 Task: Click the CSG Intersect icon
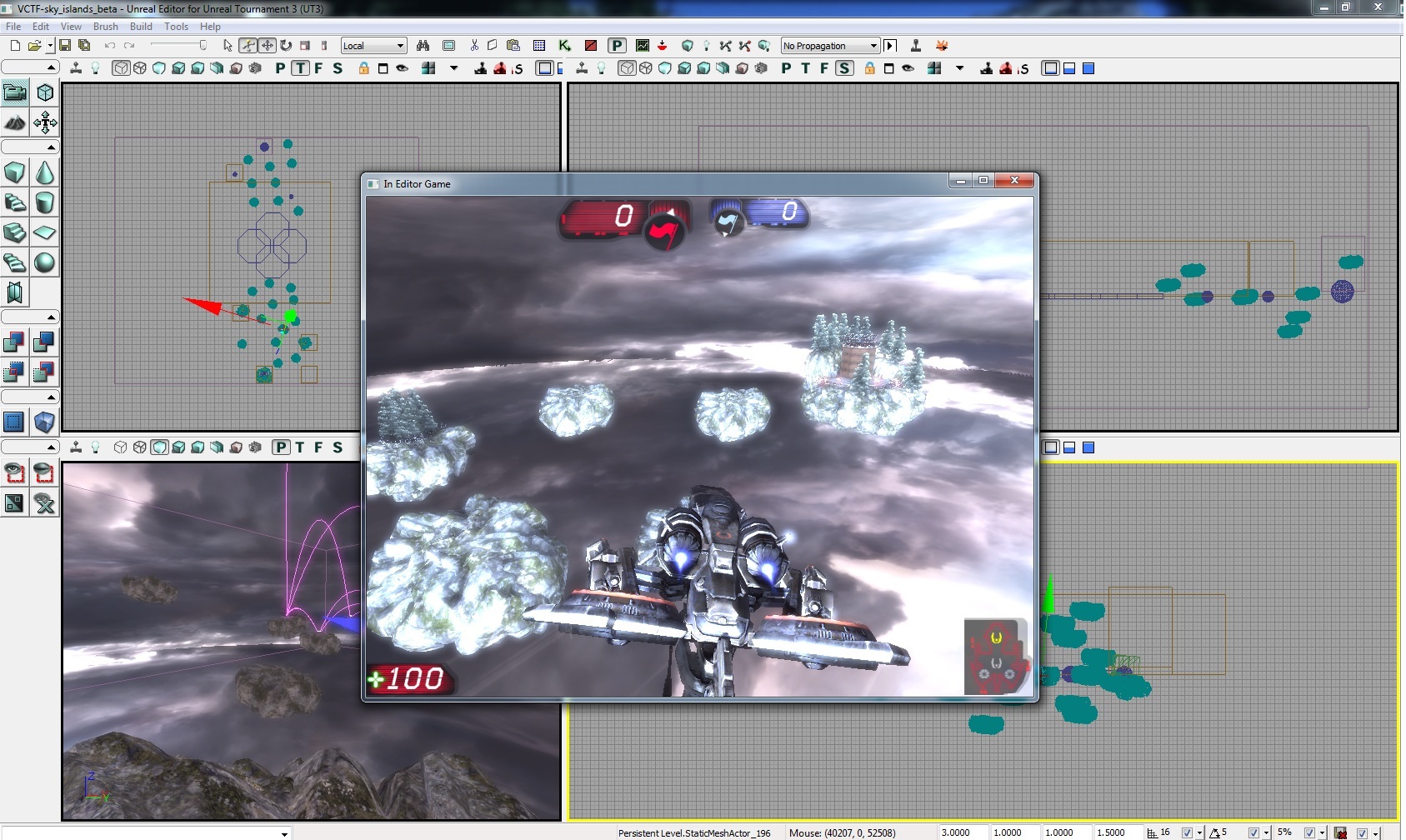point(15,372)
